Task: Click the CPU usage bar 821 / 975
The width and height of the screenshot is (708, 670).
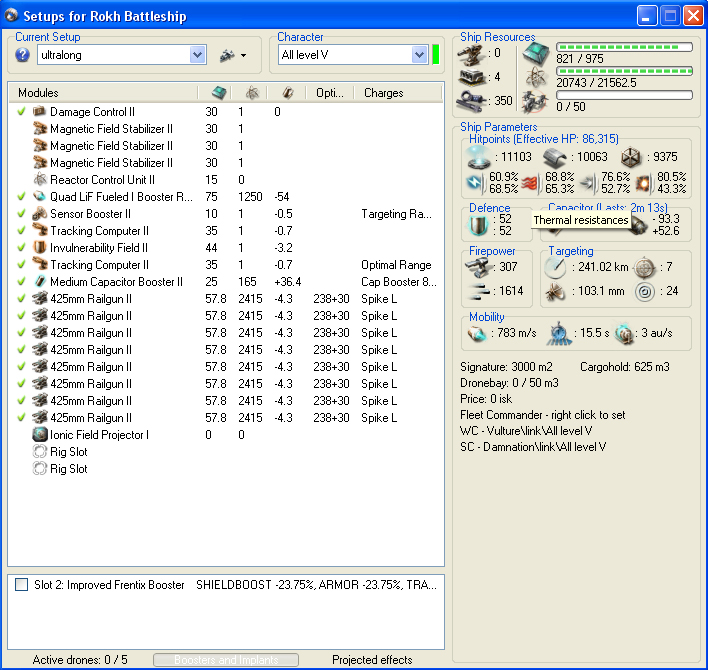Action: (624, 47)
